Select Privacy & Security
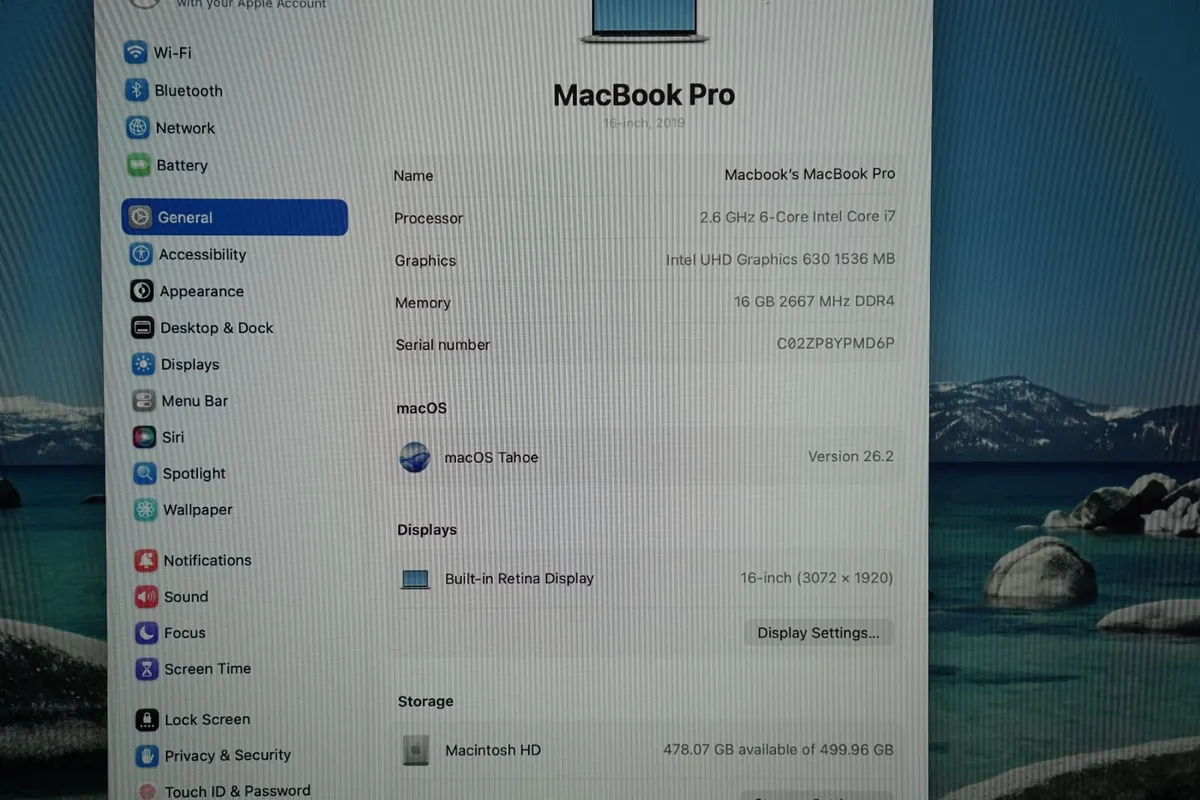Image resolution: width=1200 pixels, height=800 pixels. (149, 755)
